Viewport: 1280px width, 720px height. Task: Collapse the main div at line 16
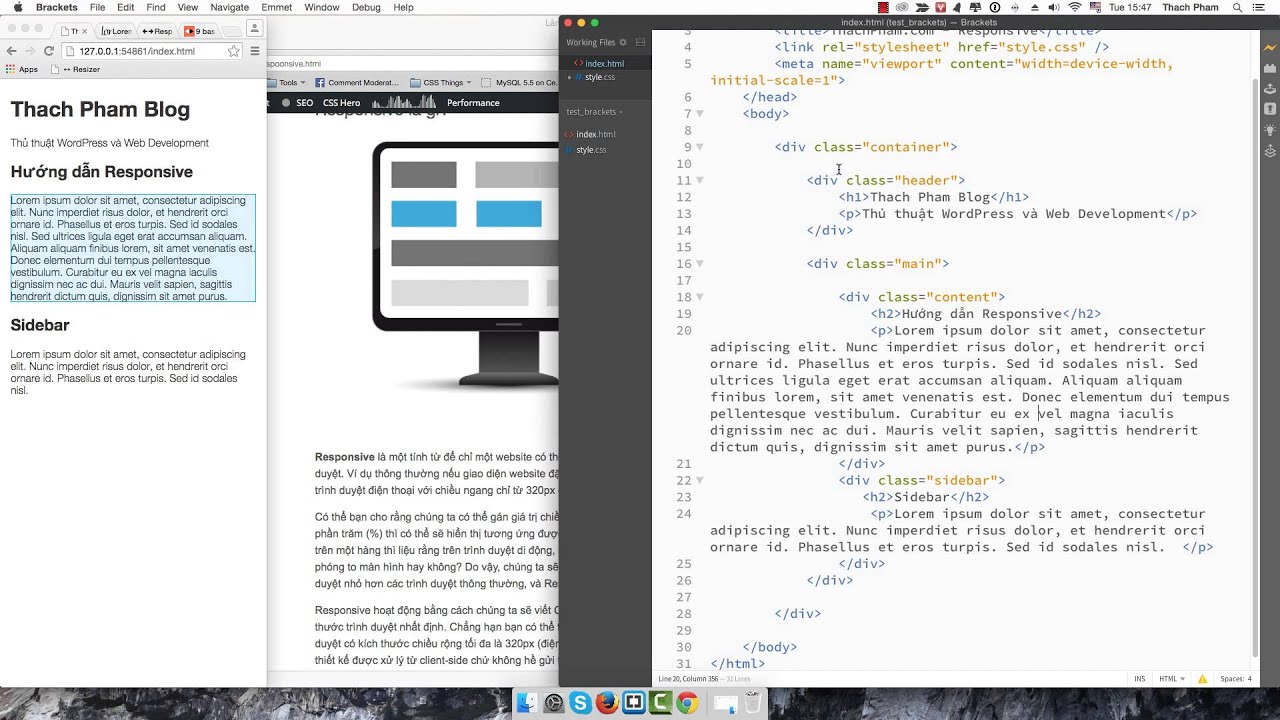click(x=700, y=264)
